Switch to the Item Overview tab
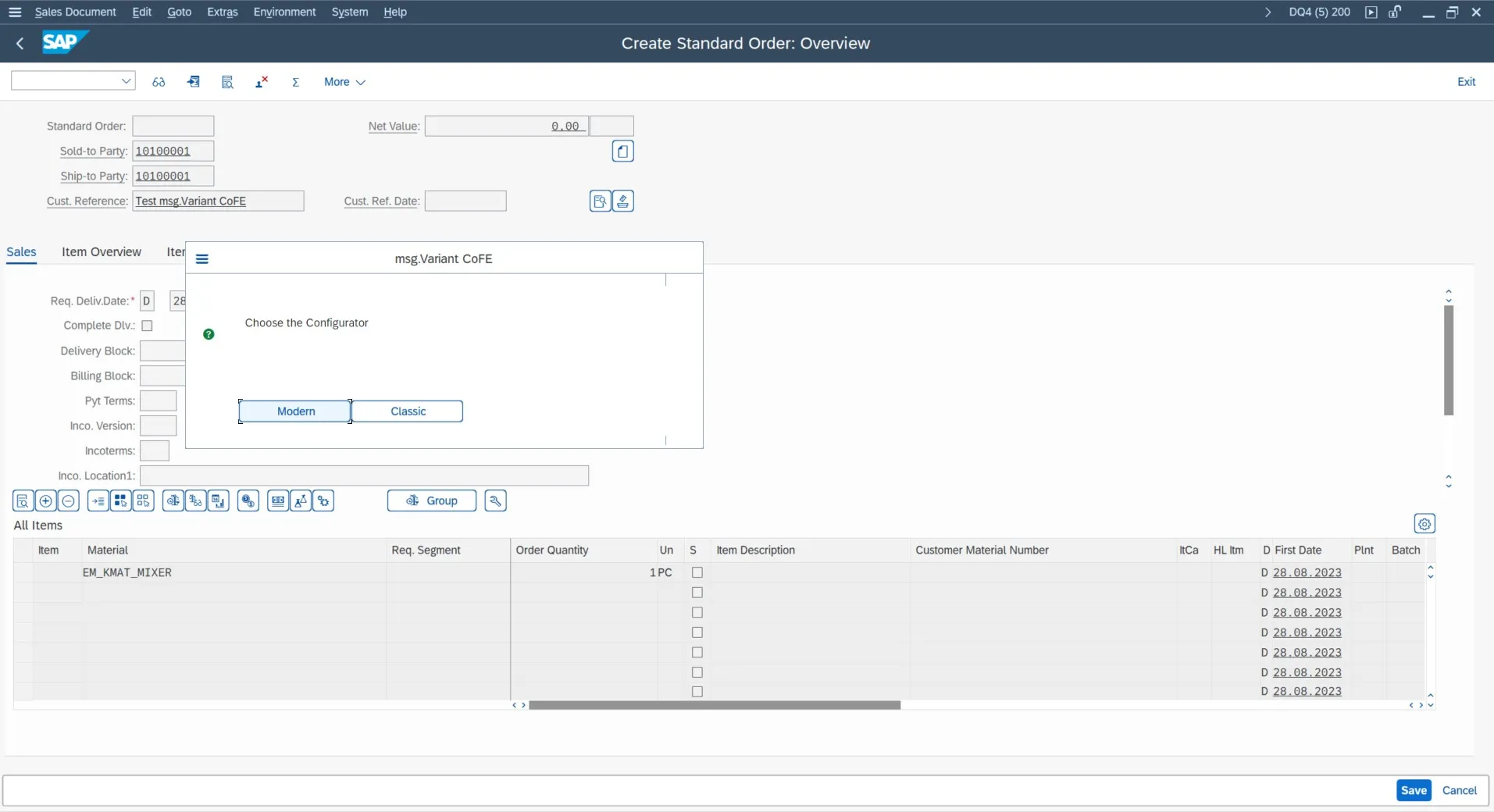The image size is (1494, 812). point(102,252)
